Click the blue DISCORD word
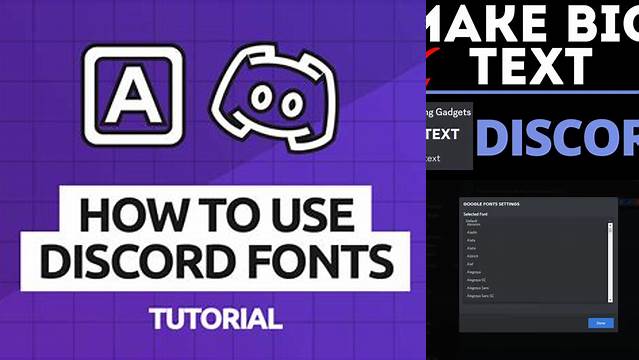 (x=557, y=138)
